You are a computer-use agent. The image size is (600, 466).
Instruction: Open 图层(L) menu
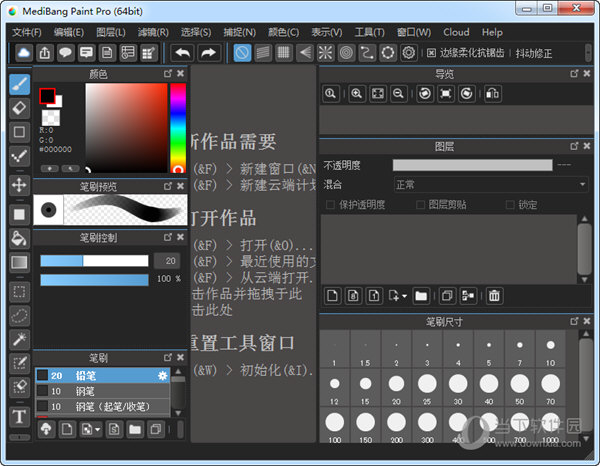click(x=111, y=32)
